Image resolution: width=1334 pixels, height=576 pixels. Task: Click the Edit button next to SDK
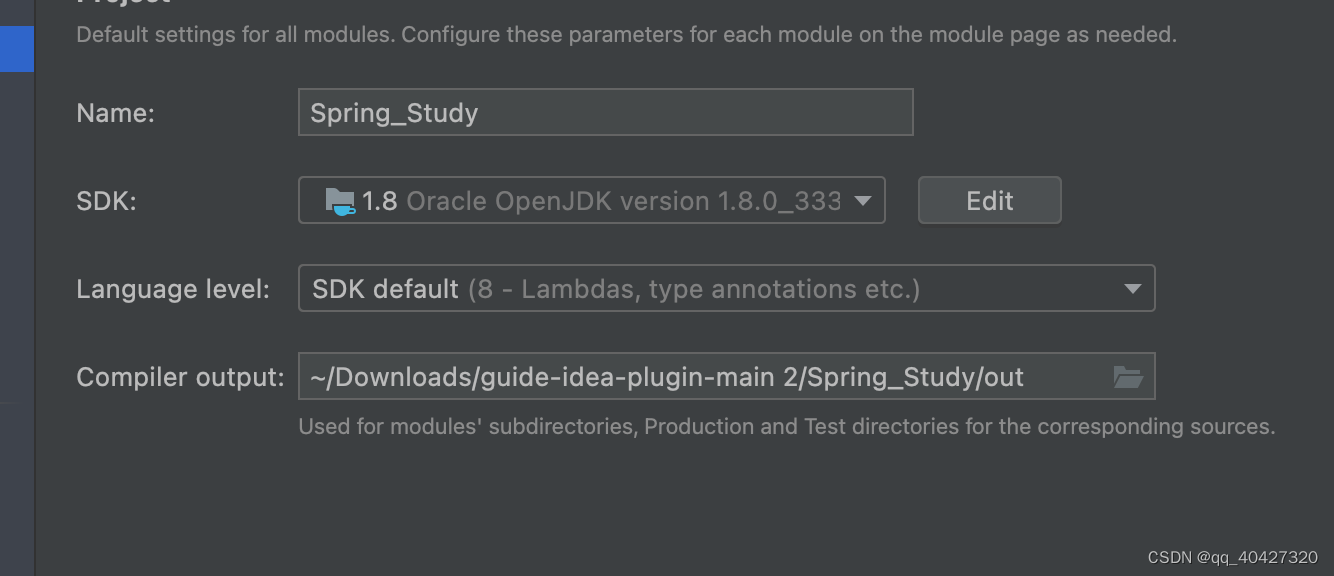990,200
